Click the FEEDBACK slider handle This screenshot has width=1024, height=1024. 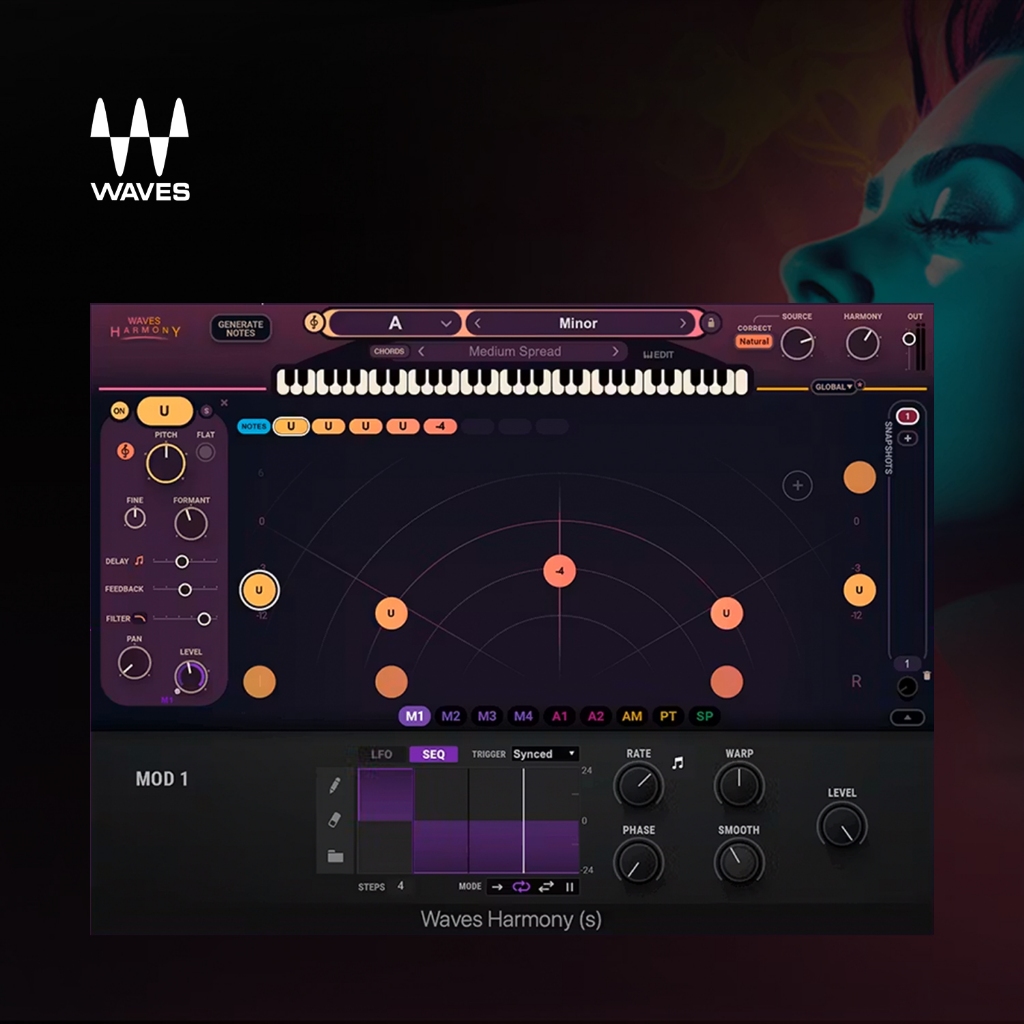pos(185,590)
